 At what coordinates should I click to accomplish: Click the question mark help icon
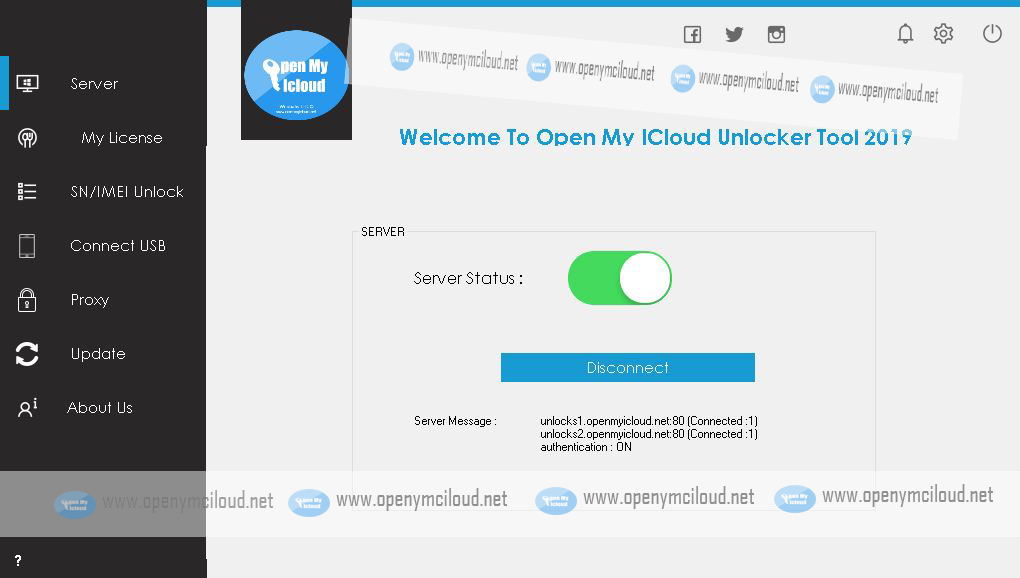click(x=18, y=560)
